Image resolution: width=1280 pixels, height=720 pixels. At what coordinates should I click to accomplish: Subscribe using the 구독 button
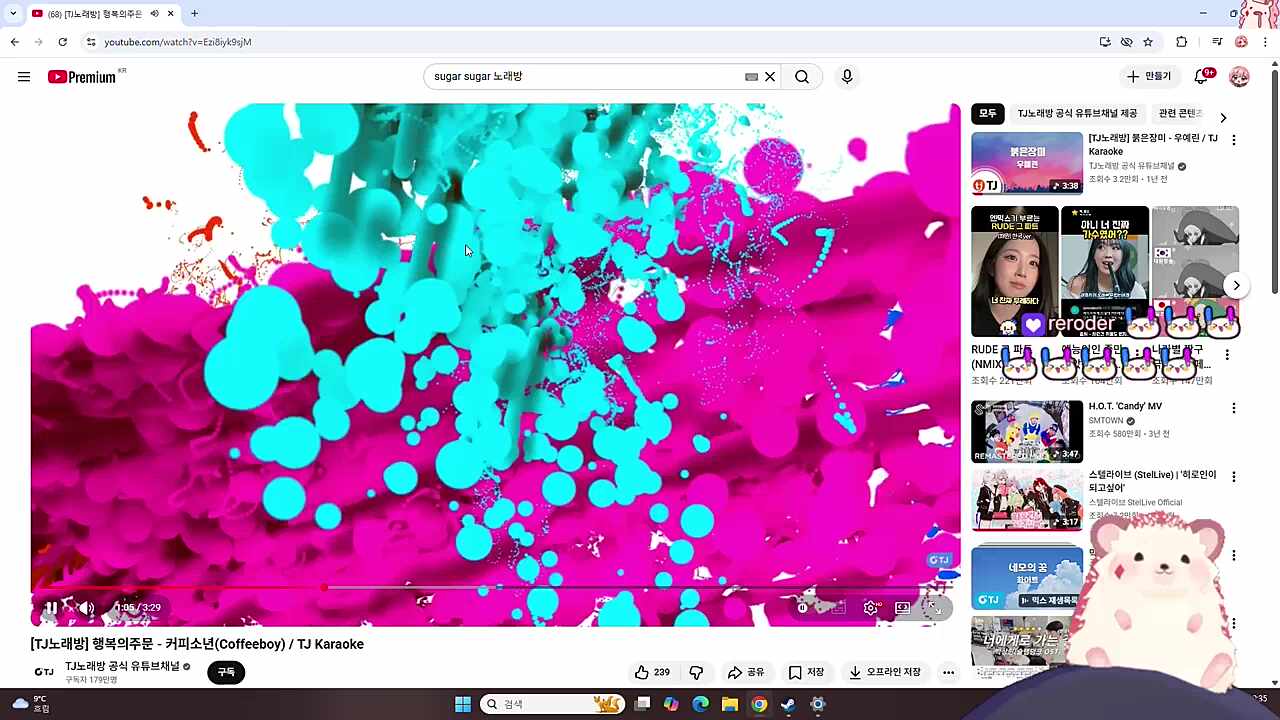[226, 672]
